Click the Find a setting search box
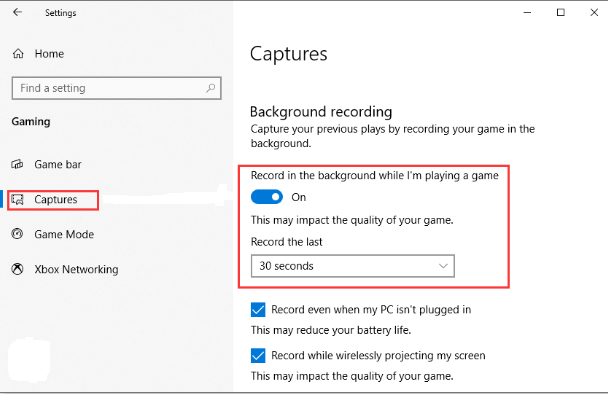Screen dimensions: 608x394 (117, 88)
